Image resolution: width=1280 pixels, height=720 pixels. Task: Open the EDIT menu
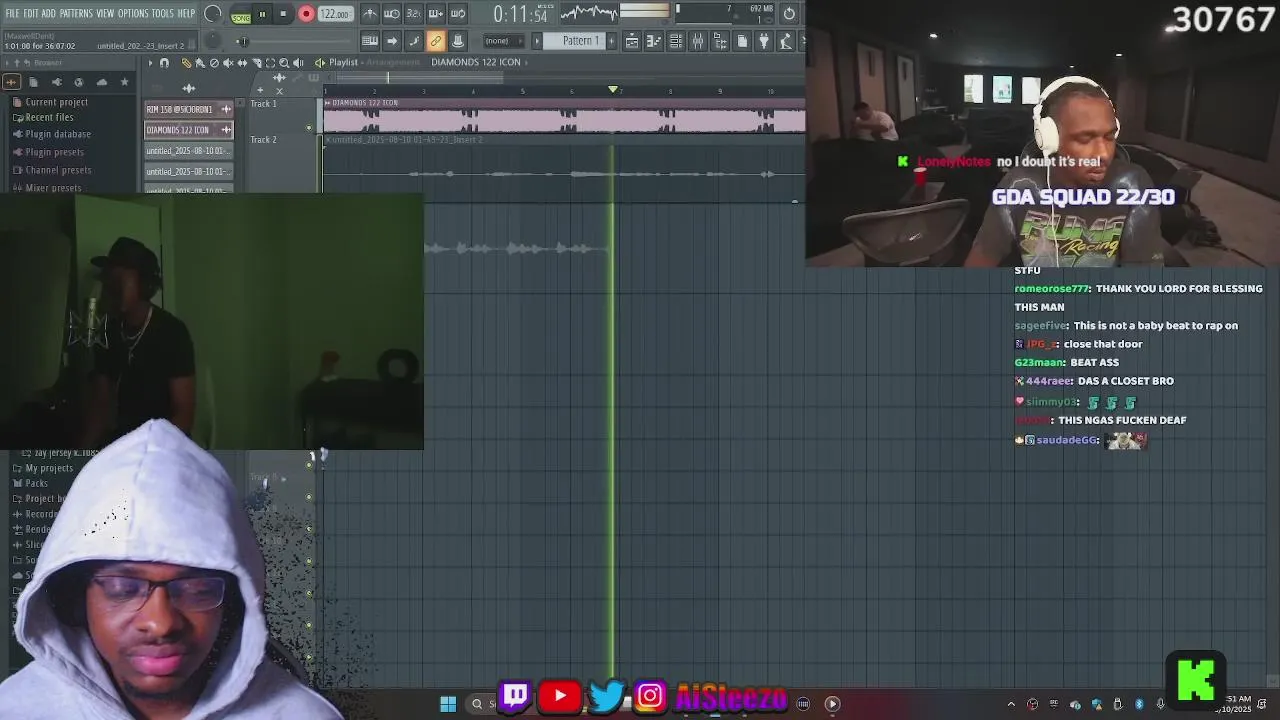[31, 13]
